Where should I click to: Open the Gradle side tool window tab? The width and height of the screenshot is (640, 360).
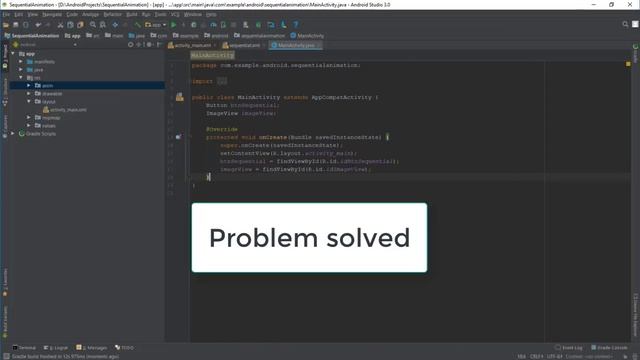636,53
